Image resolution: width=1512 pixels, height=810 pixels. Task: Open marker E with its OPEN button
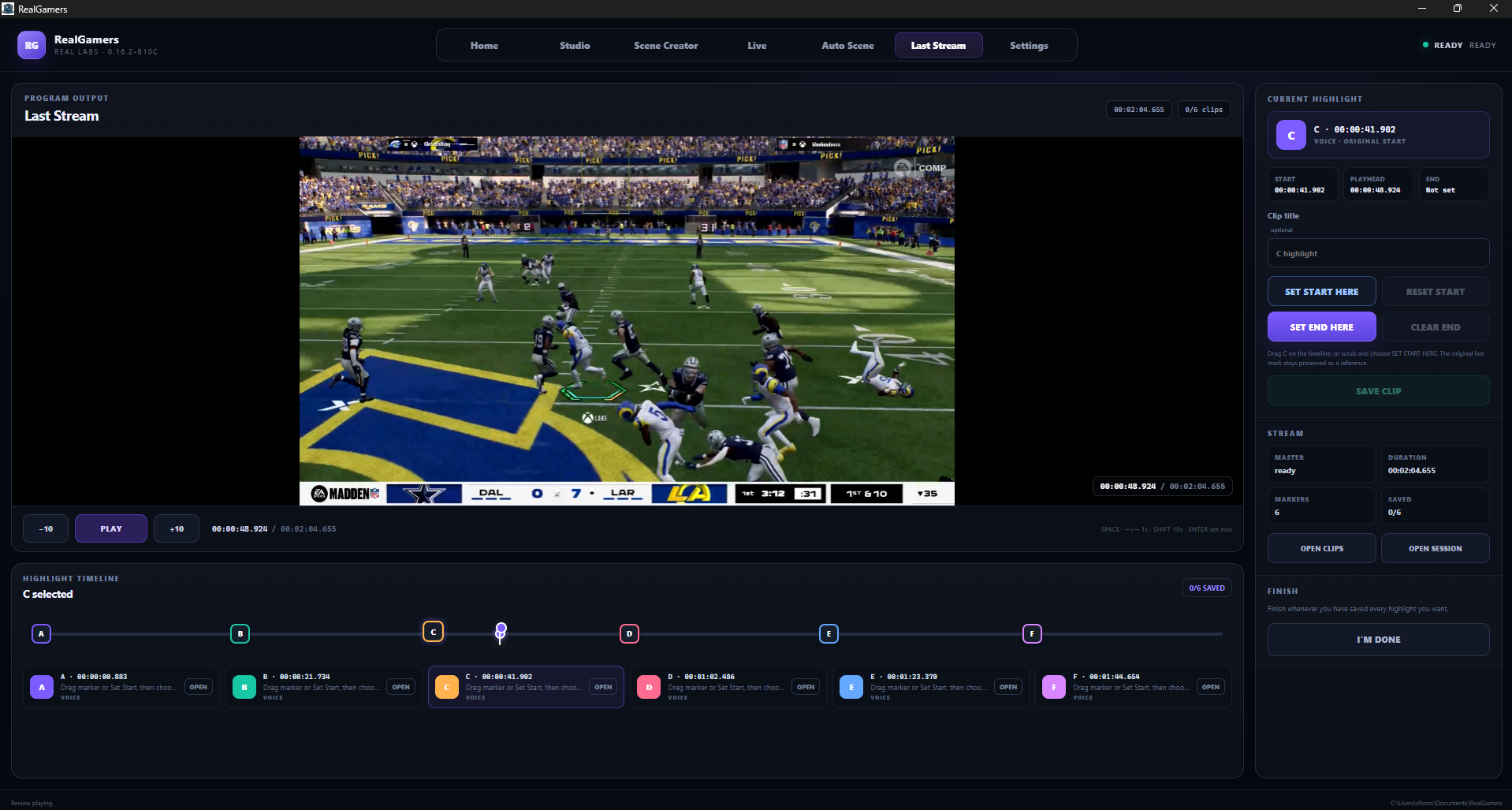1008,687
